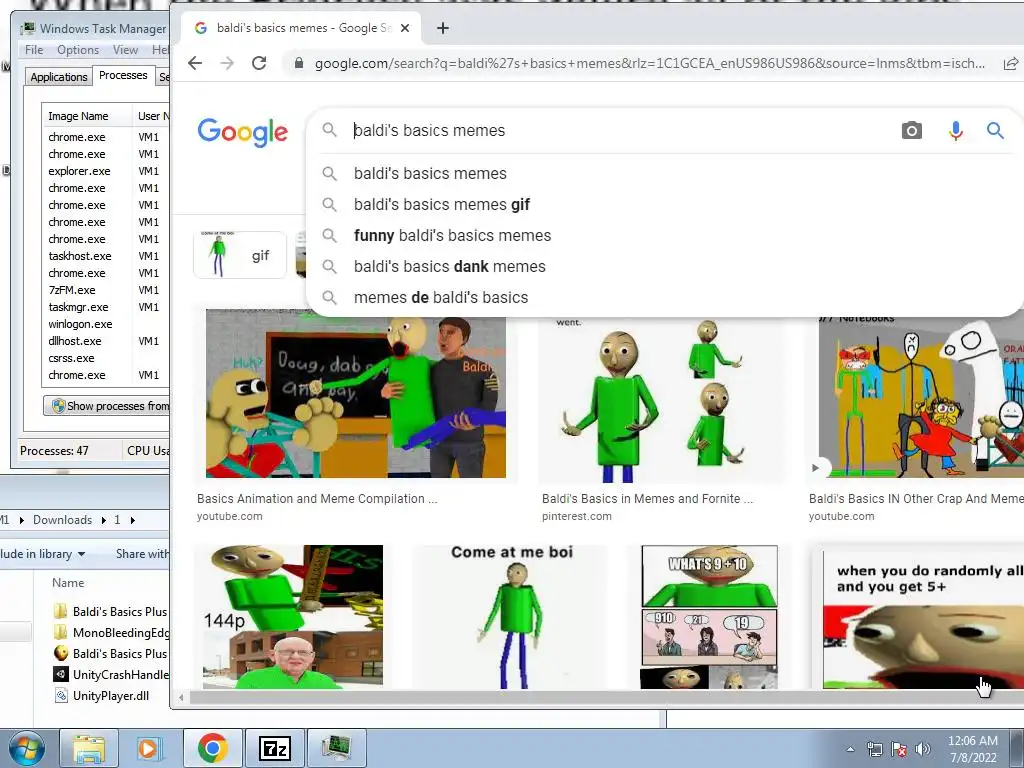Image resolution: width=1024 pixels, height=768 pixels.
Task: Select the dllhost.exe process row
Action: [104, 341]
